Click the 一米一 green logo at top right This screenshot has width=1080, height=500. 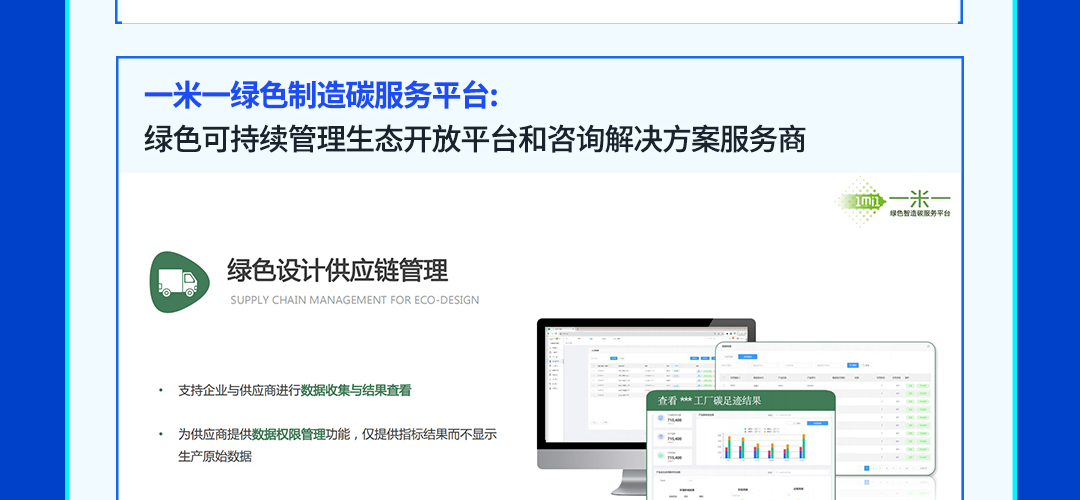click(x=893, y=201)
